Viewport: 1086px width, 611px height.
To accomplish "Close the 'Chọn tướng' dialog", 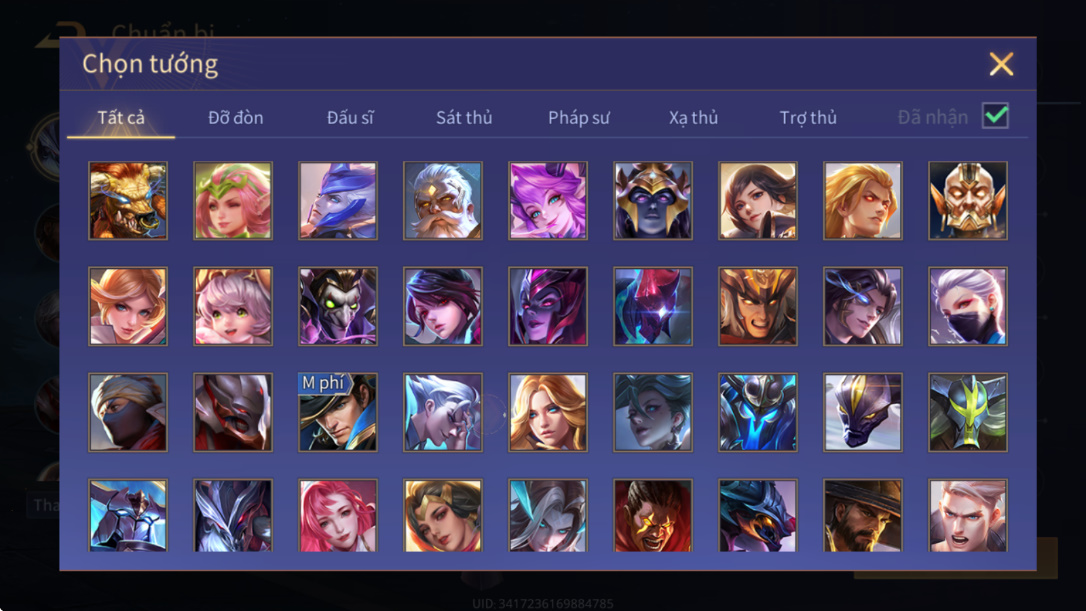I will click(x=1001, y=64).
